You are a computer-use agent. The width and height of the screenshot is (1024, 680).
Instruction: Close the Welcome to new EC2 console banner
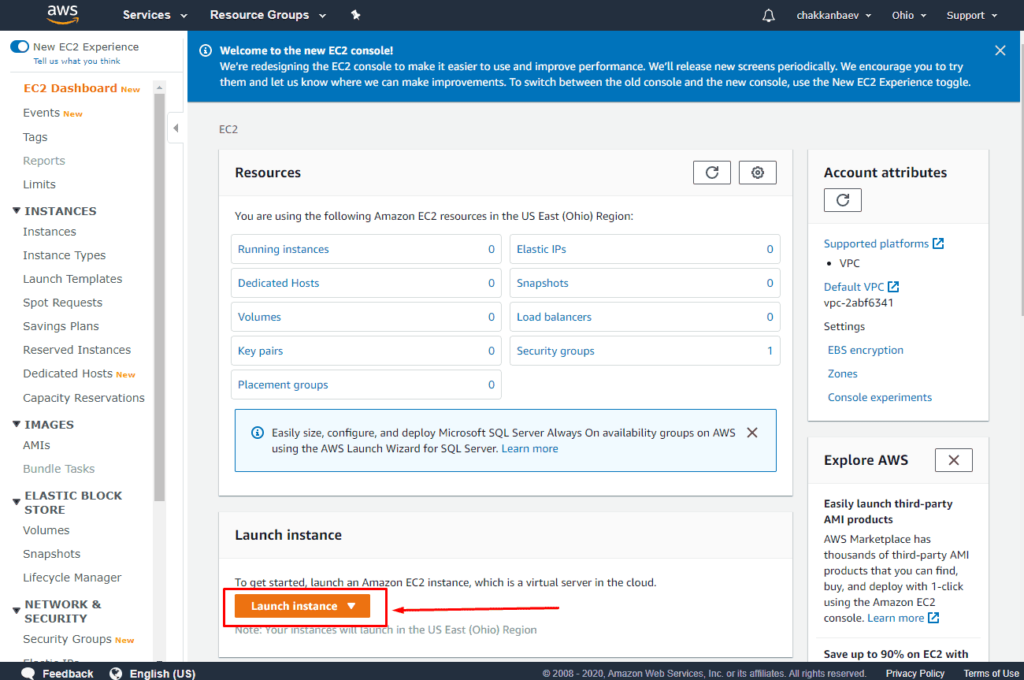1000,50
